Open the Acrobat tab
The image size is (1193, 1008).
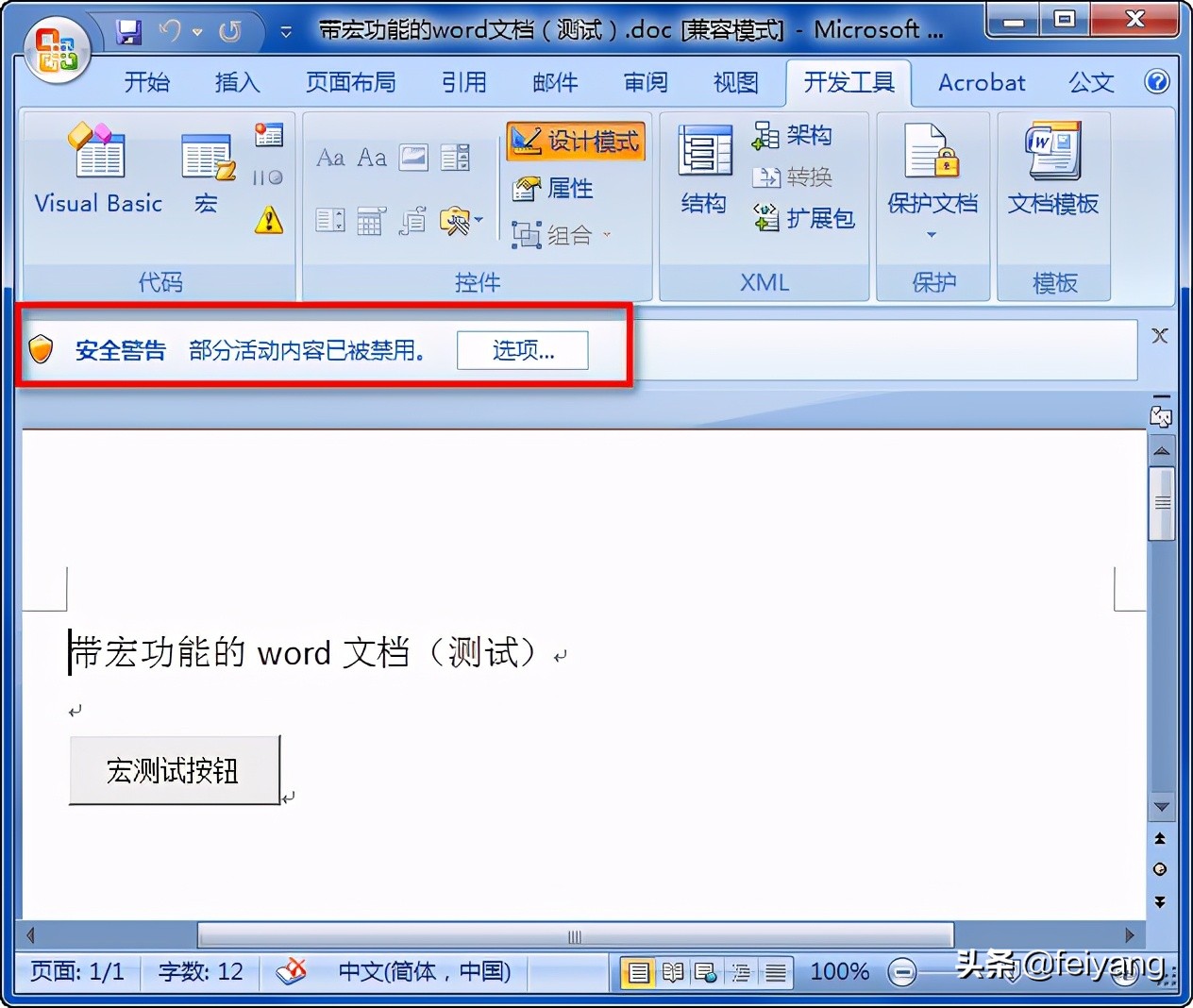(x=982, y=83)
